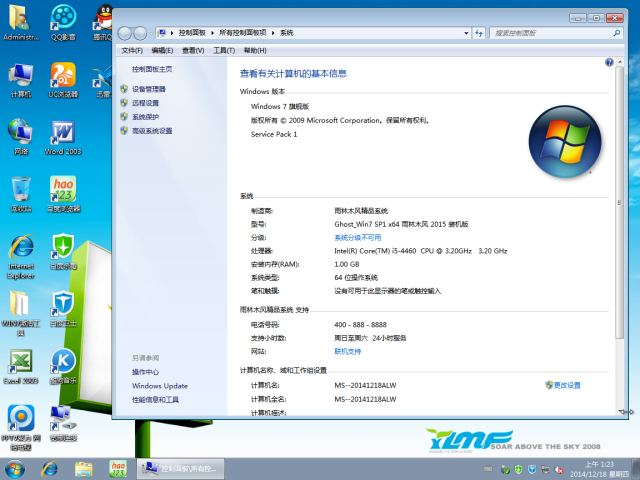Open the recent pages dropdown arrow
Viewport: 640px width, 480px height.
[x=151, y=33]
